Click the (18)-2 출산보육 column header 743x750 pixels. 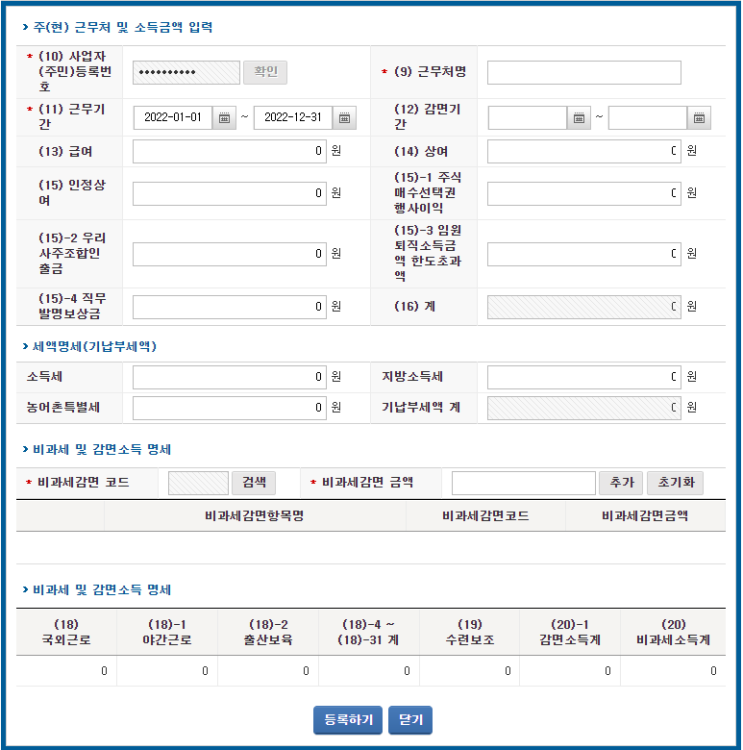(268, 632)
